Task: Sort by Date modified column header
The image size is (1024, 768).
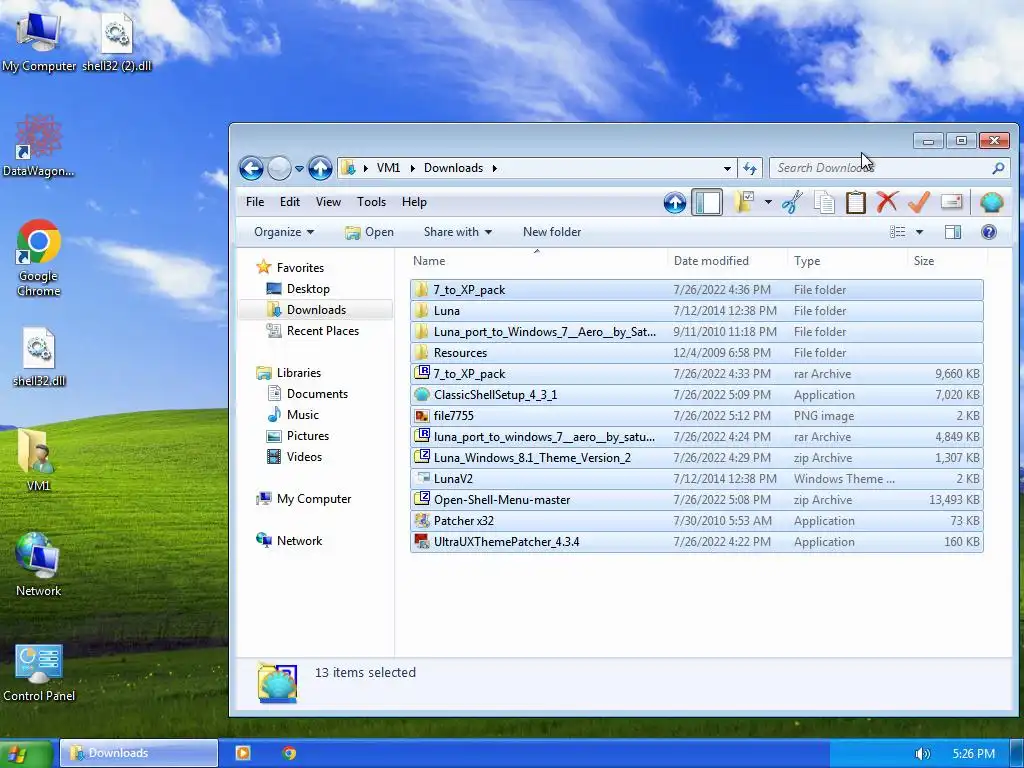Action: (711, 261)
